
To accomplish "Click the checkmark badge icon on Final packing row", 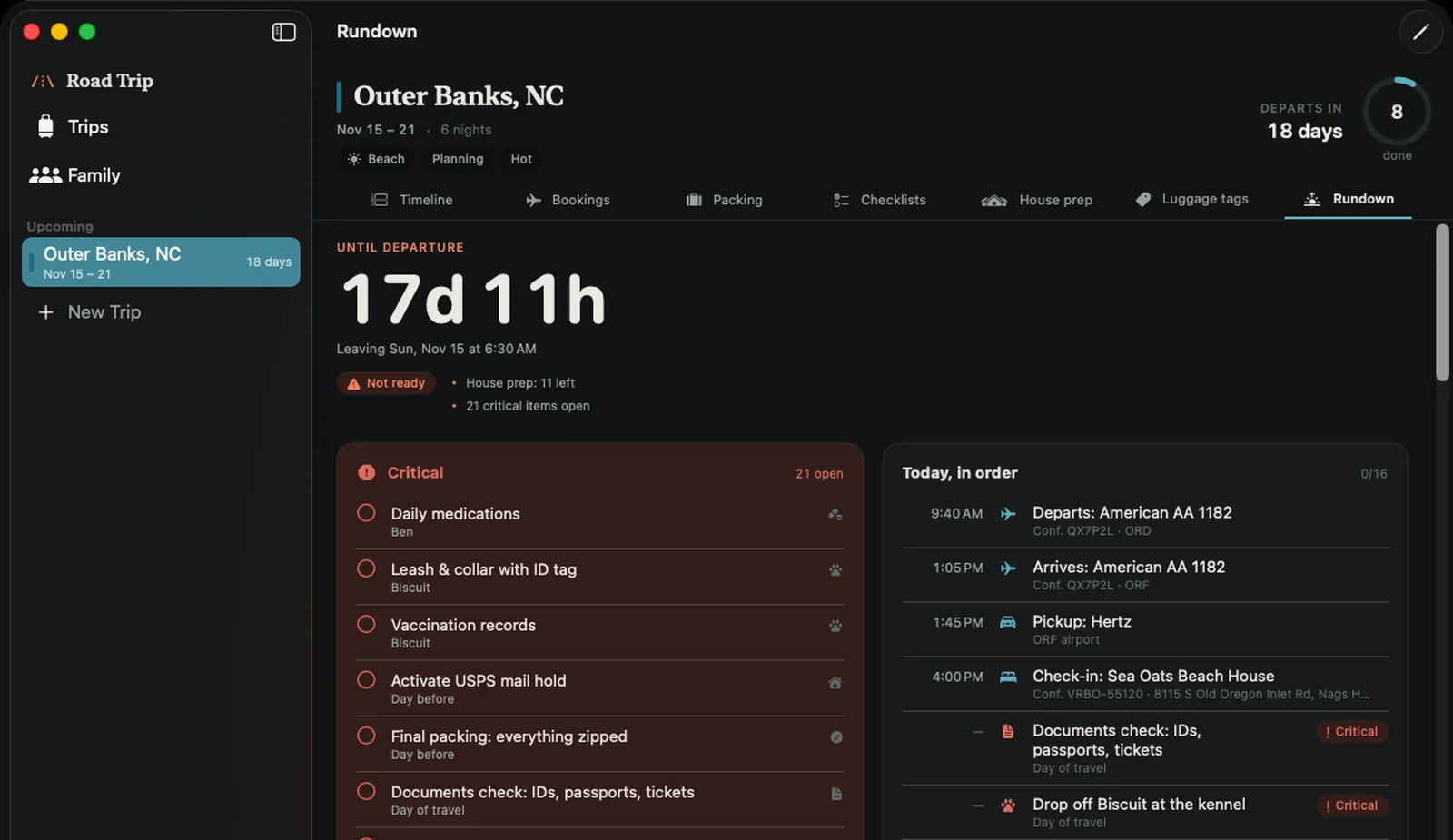I will (x=836, y=737).
